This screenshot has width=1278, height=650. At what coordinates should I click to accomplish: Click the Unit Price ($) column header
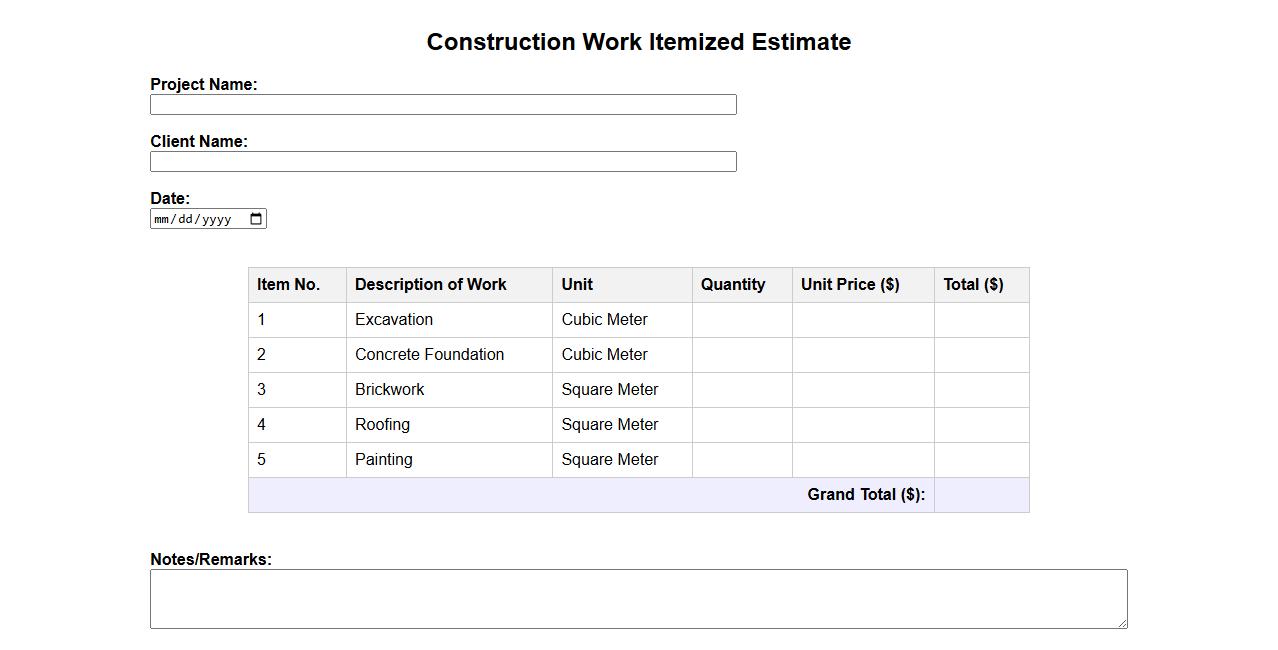(850, 285)
